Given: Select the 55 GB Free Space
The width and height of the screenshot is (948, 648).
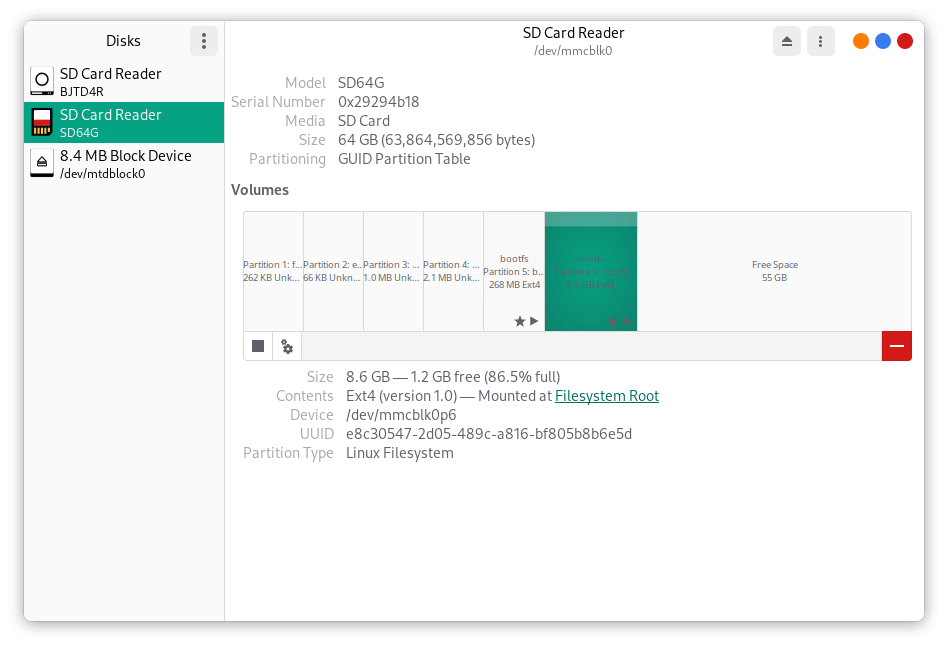Looking at the screenshot, I should (774, 271).
